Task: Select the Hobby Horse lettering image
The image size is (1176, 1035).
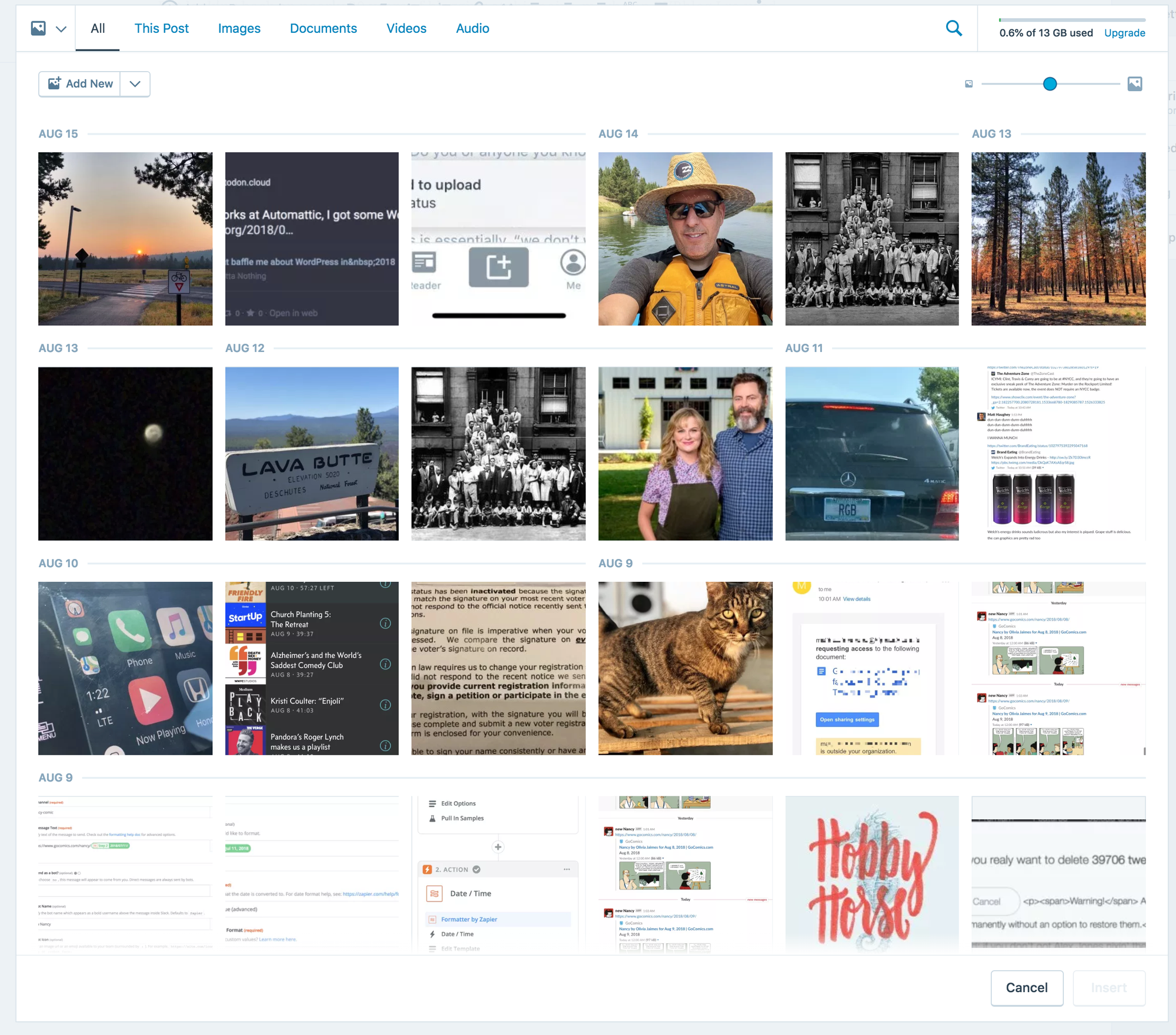Action: pyautogui.click(x=871, y=873)
